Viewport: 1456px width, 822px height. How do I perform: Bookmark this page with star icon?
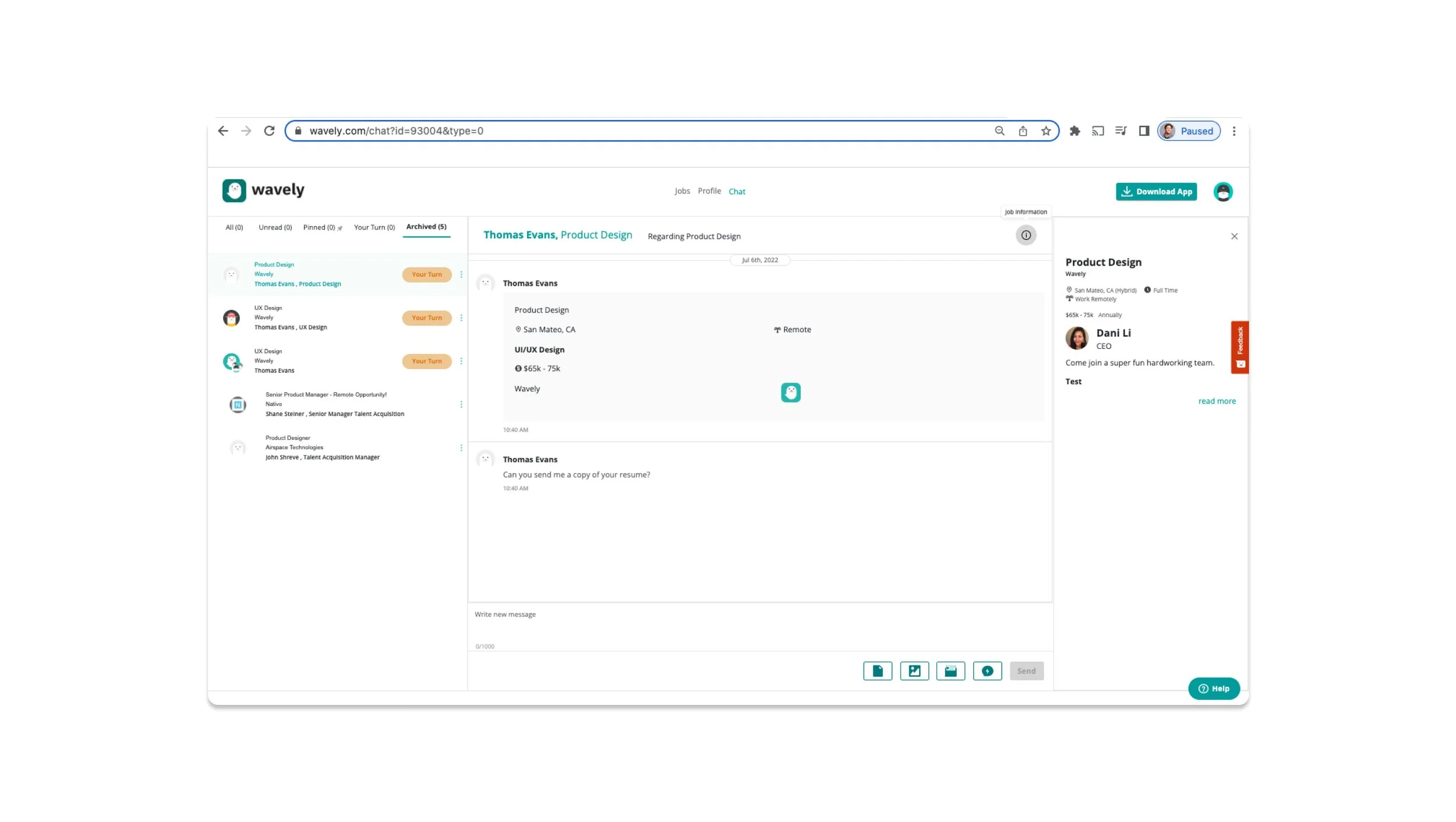click(x=1046, y=131)
